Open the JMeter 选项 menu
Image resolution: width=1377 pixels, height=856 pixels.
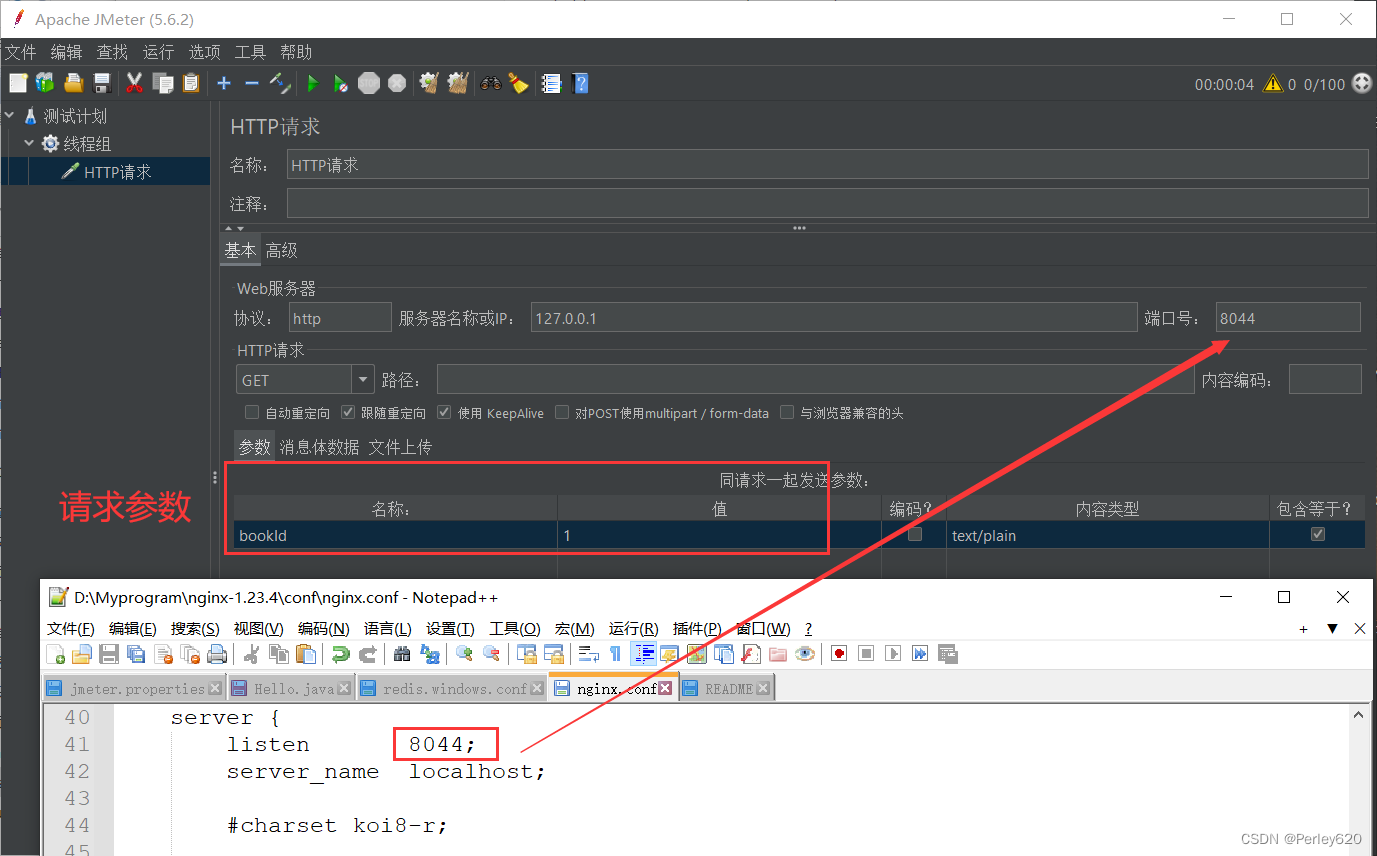coord(204,52)
